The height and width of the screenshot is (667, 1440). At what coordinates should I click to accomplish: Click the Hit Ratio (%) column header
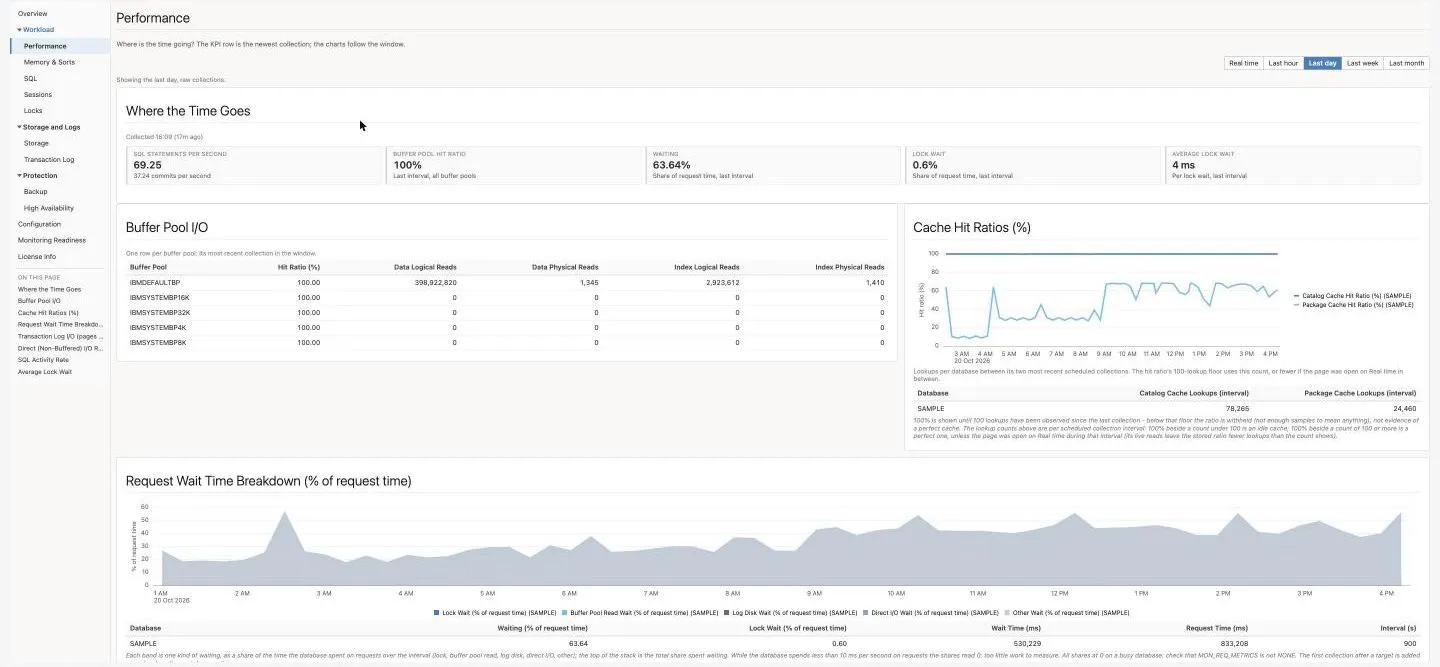pos(299,267)
